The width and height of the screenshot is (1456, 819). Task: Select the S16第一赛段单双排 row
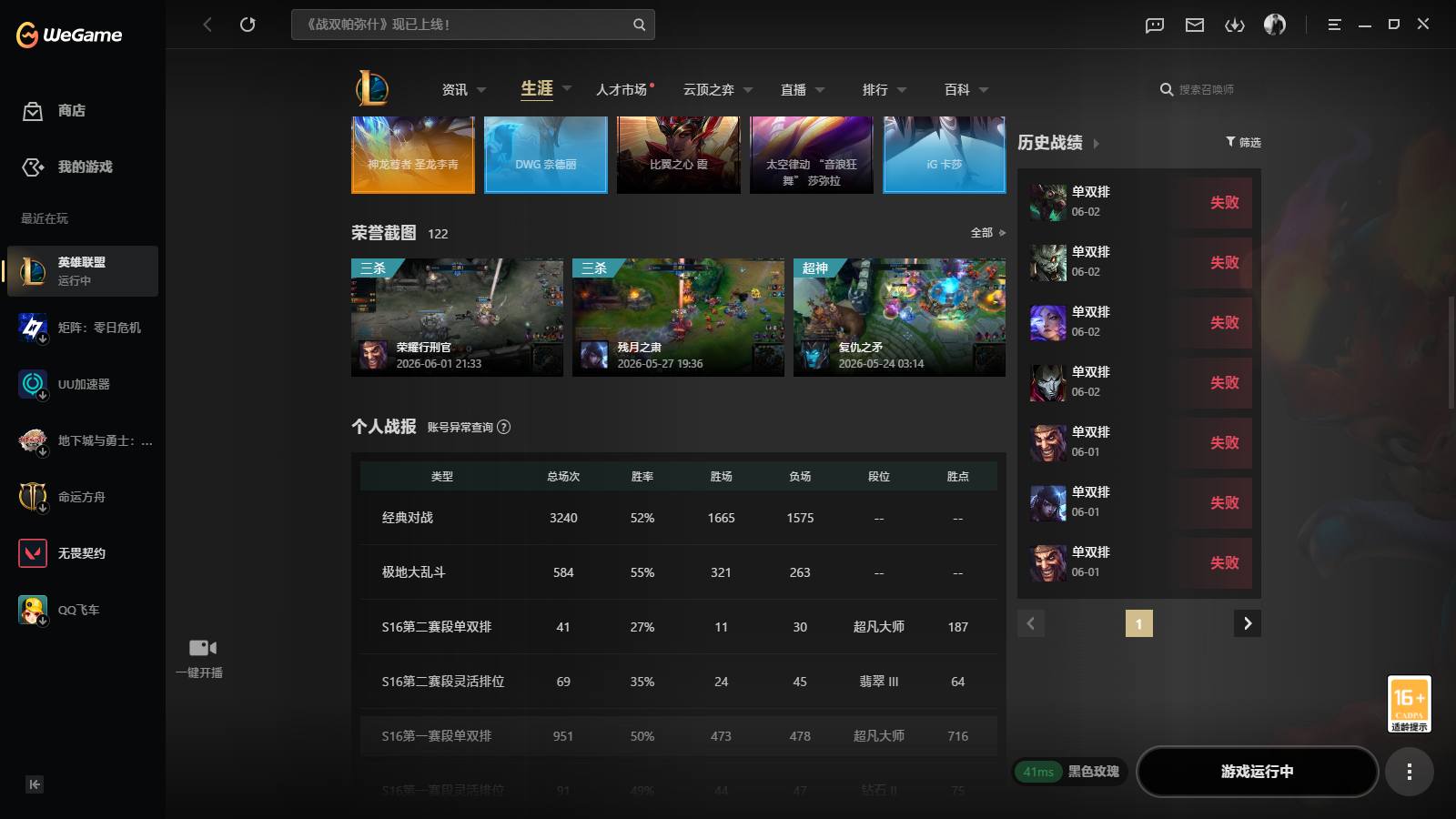point(679,736)
